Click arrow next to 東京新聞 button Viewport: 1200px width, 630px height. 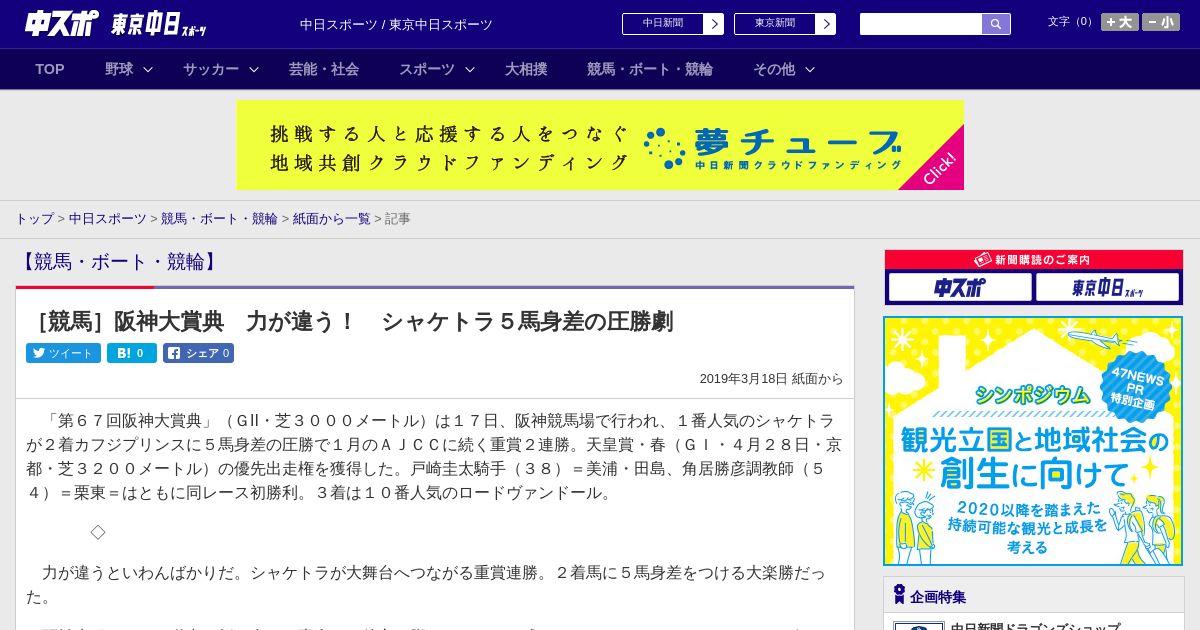tap(826, 24)
